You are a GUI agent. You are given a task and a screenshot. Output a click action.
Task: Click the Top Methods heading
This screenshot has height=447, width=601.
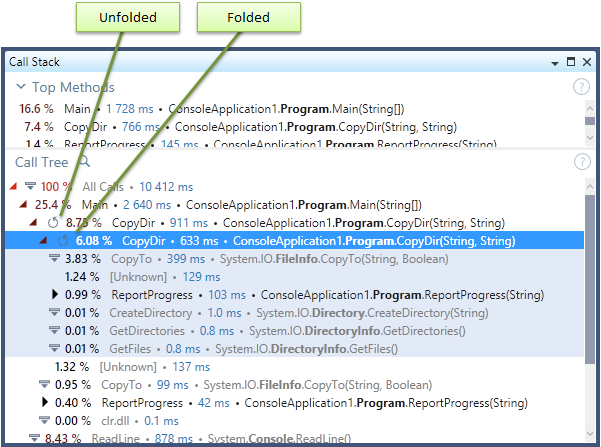coord(73,87)
